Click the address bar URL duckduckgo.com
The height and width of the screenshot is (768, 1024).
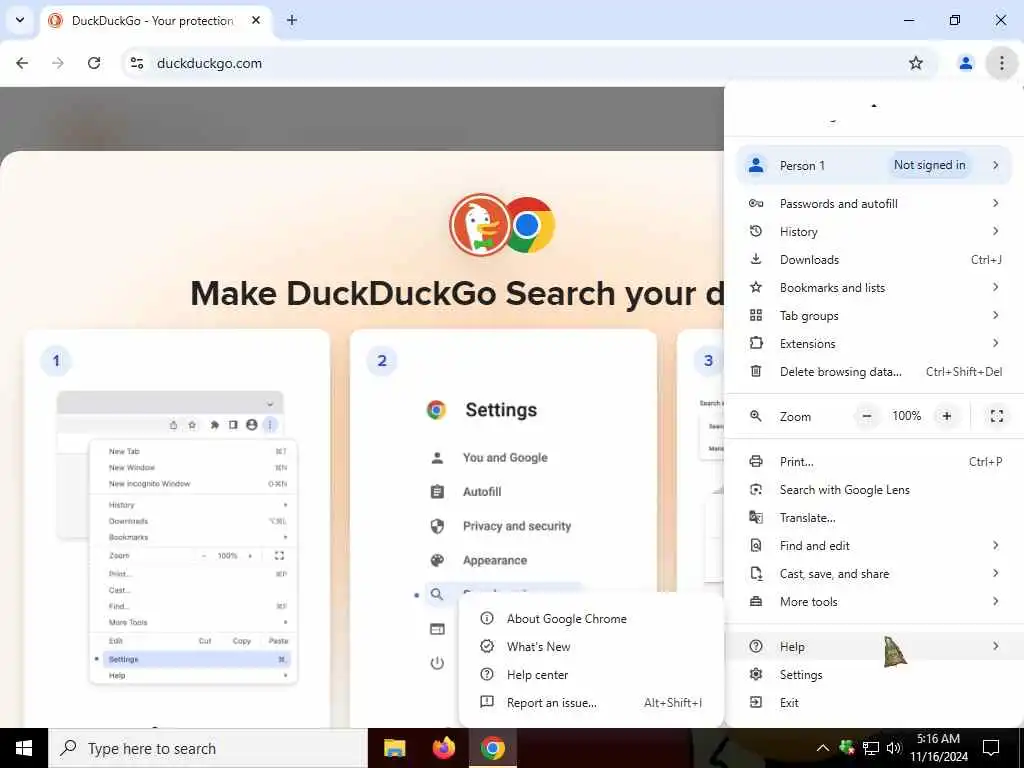[209, 63]
